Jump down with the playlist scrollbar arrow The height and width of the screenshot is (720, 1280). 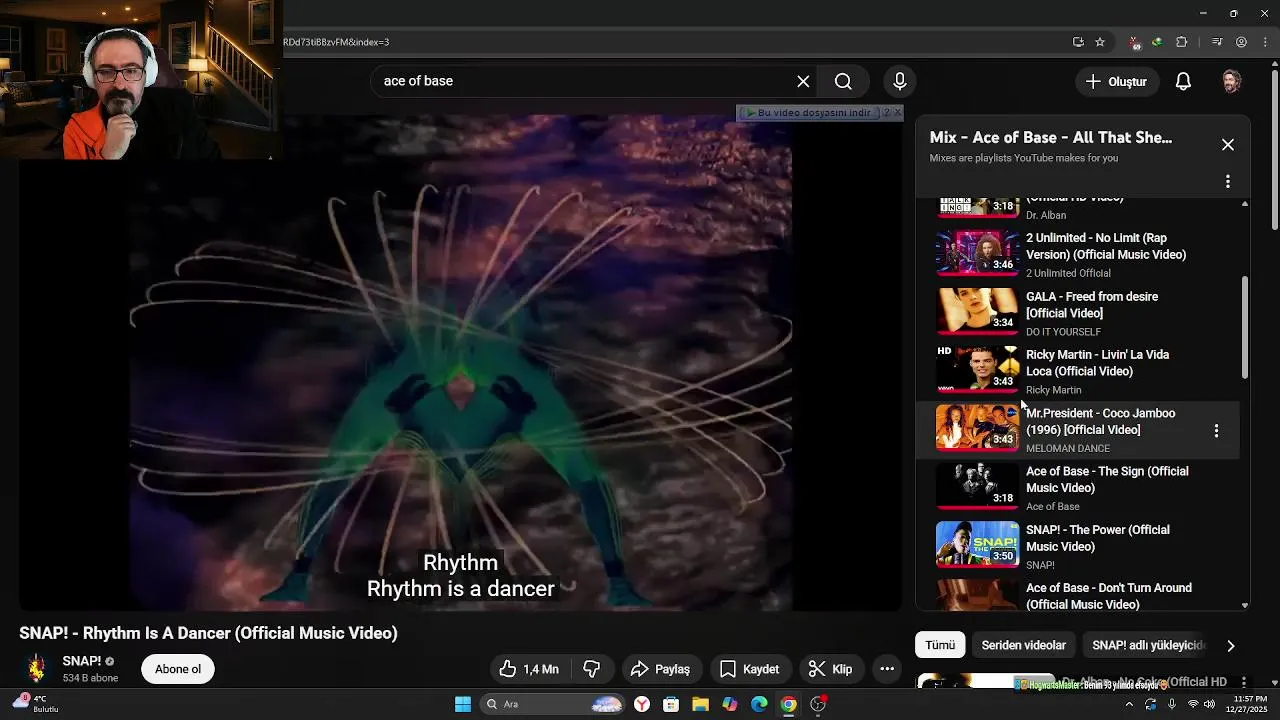[1245, 605]
